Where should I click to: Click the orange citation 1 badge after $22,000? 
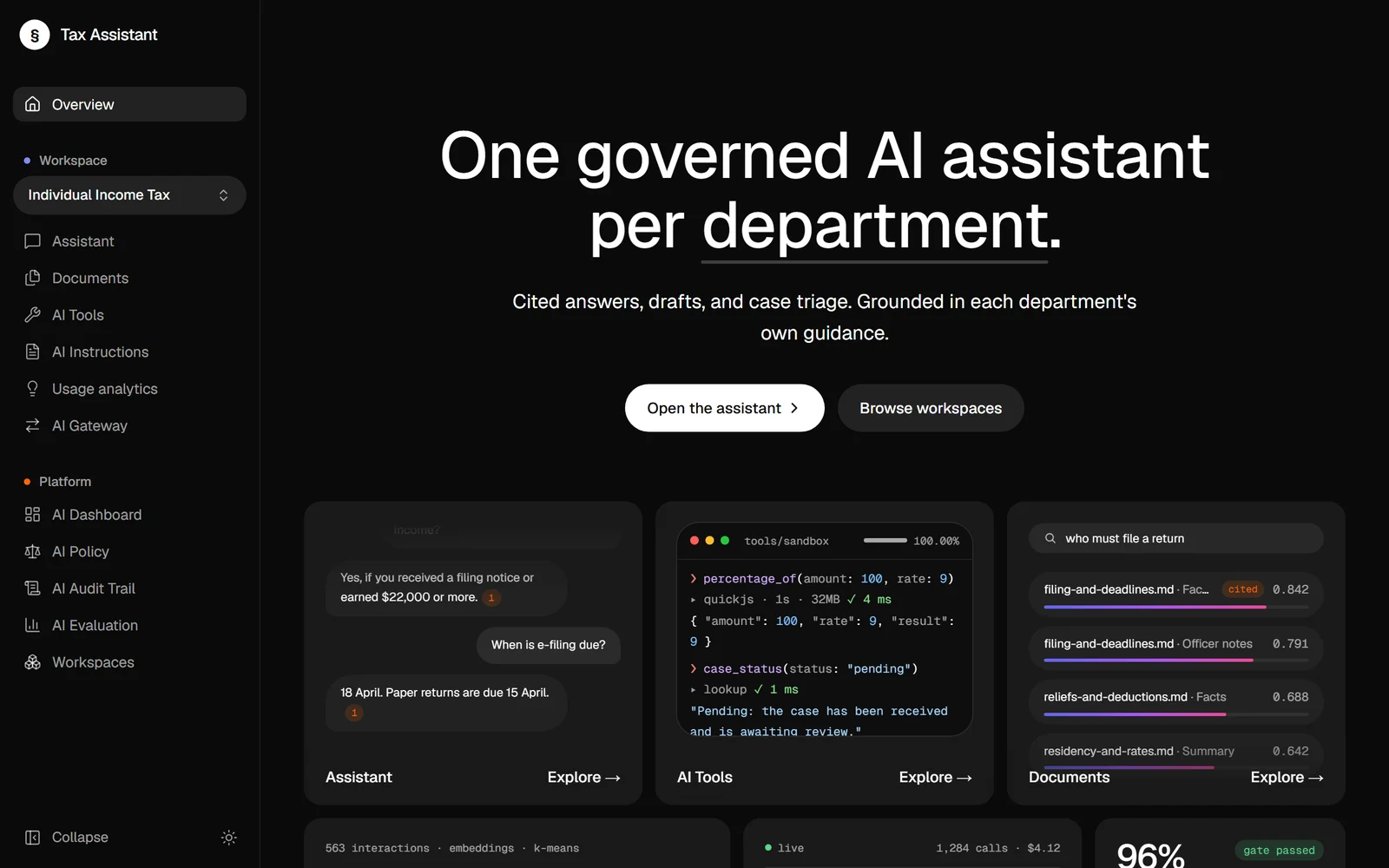(491, 598)
